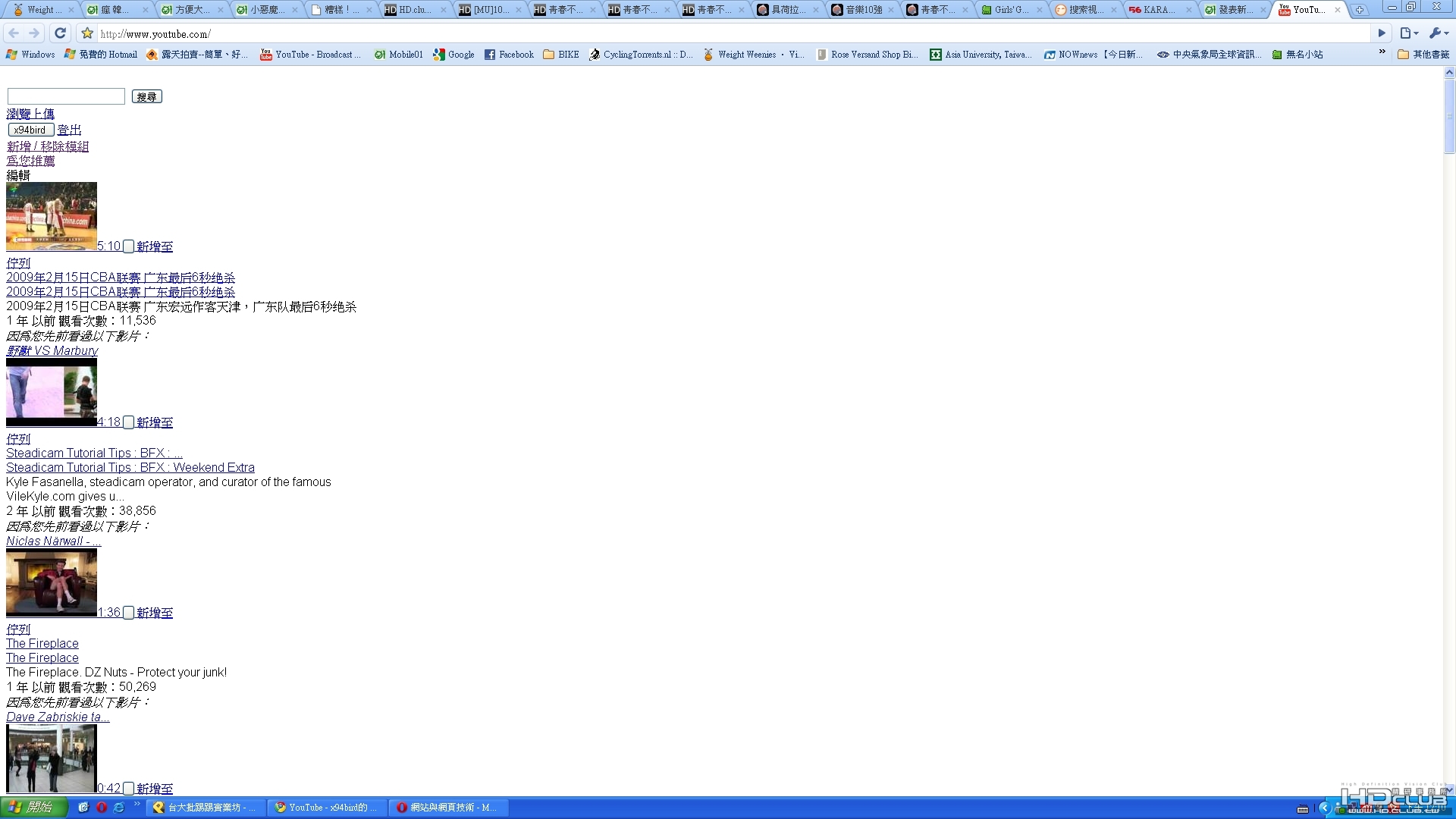1456x819 pixels.
Task: Click 新增至 next to the 1:36 video
Action: (x=155, y=613)
